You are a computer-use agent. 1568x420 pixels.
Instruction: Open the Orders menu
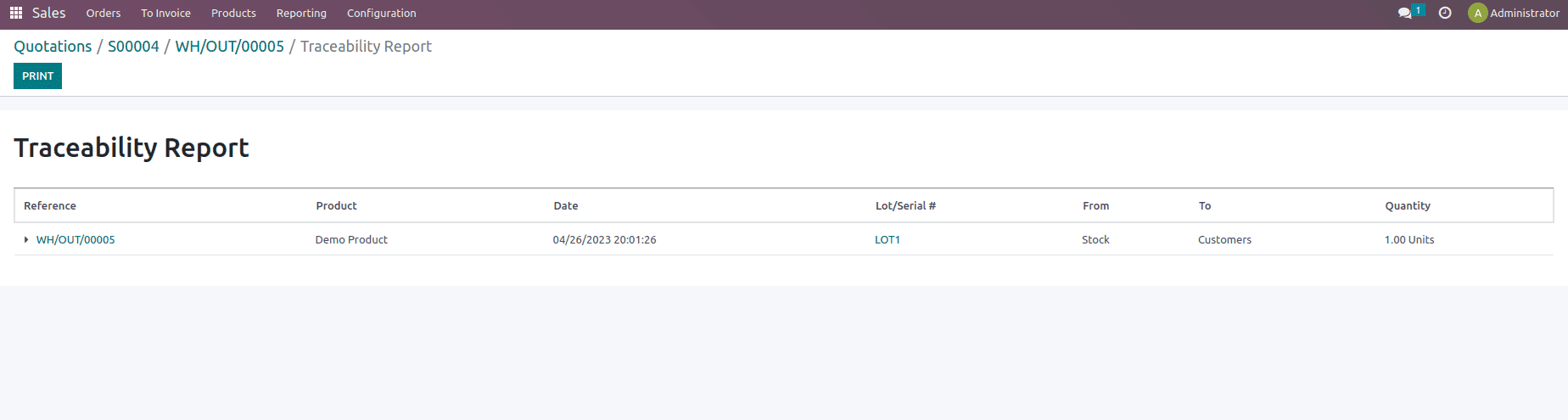tap(104, 13)
